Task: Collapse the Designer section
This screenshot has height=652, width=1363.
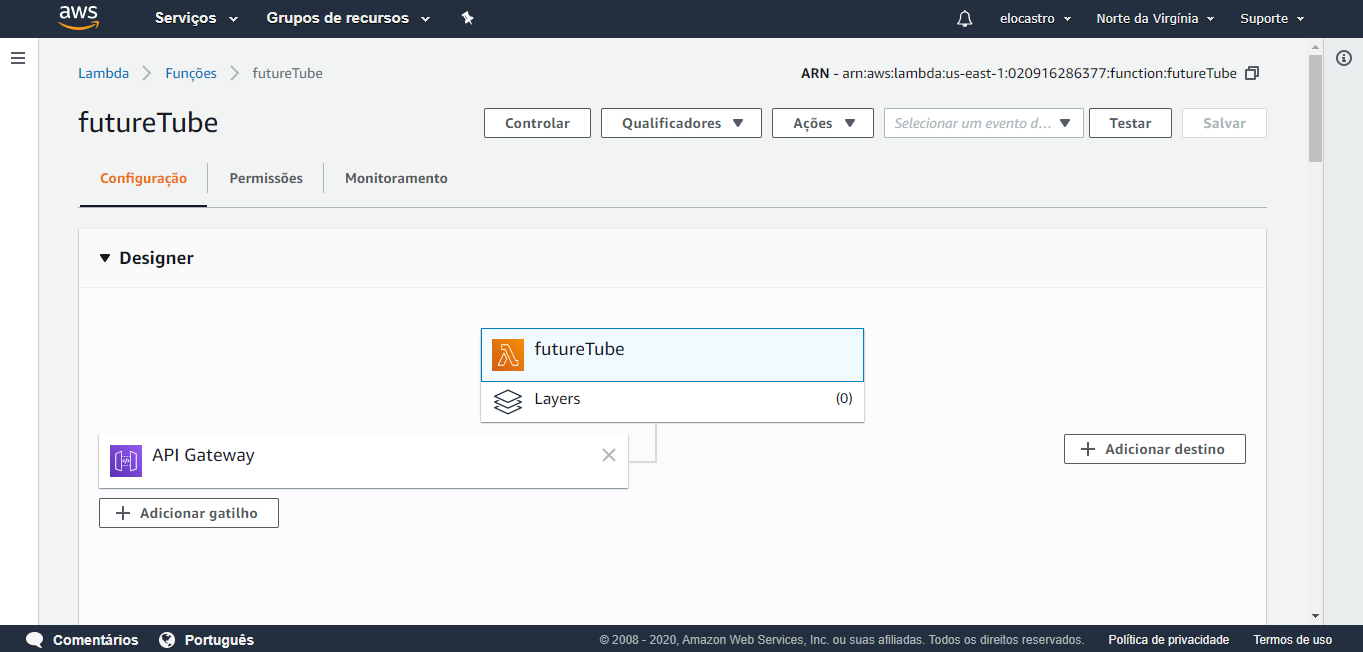Action: pos(106,258)
